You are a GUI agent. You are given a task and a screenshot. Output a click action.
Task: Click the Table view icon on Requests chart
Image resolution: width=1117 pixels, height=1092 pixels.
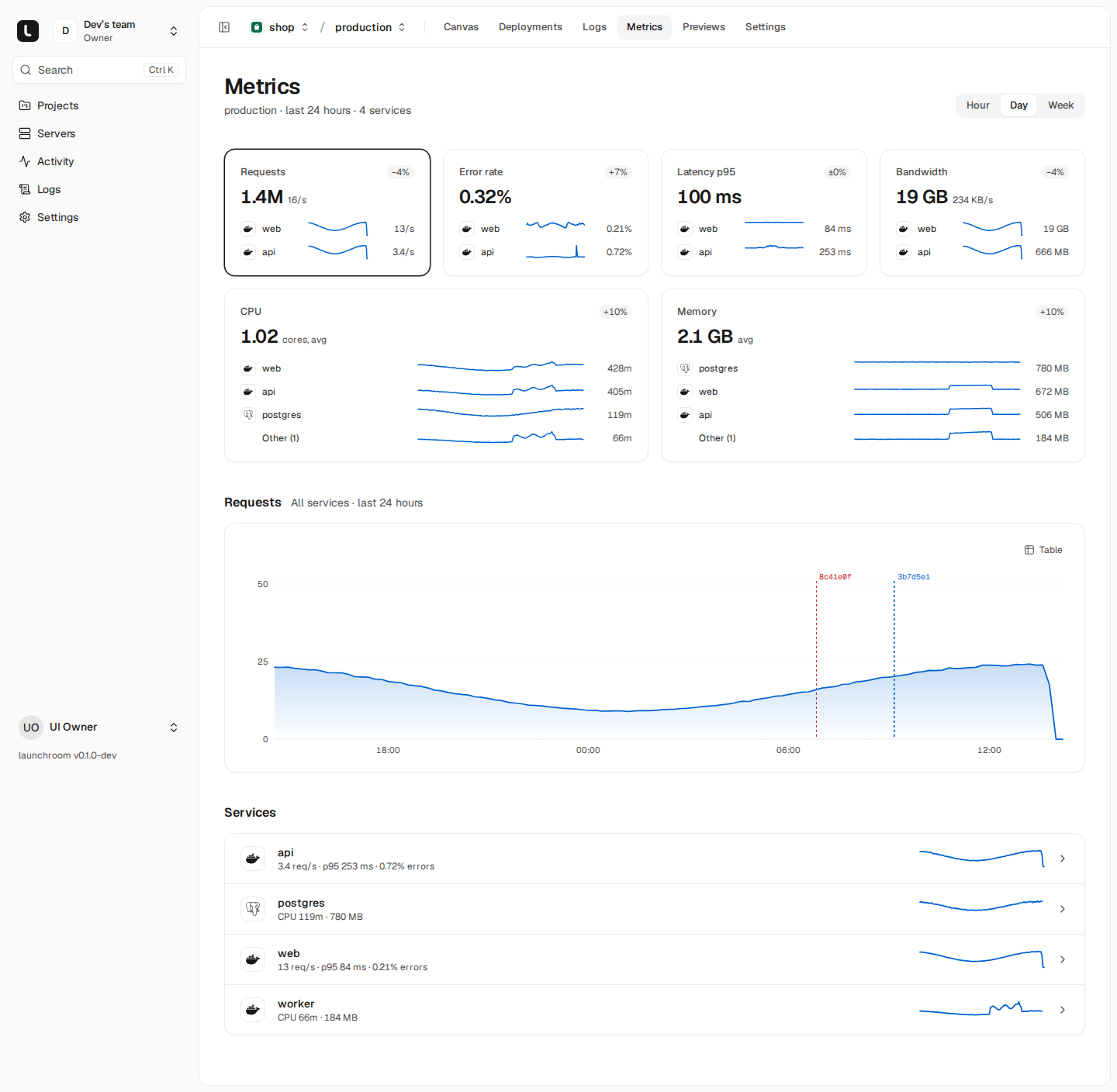[x=1029, y=550]
